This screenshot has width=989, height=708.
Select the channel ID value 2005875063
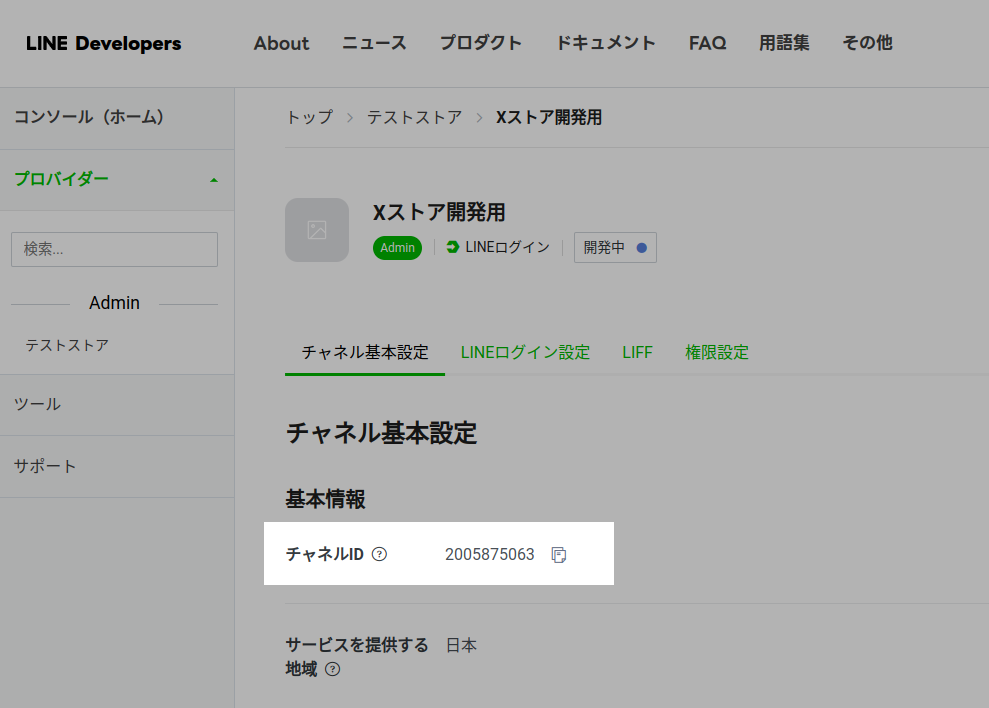[x=489, y=554]
